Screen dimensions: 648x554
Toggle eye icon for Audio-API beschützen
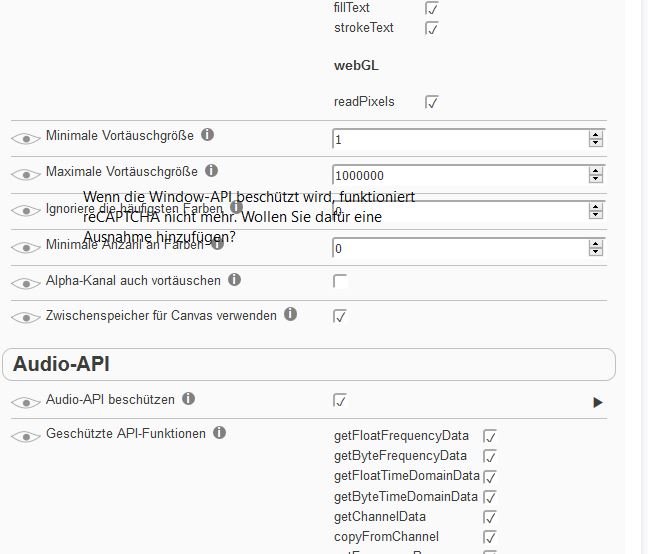pyautogui.click(x=26, y=402)
